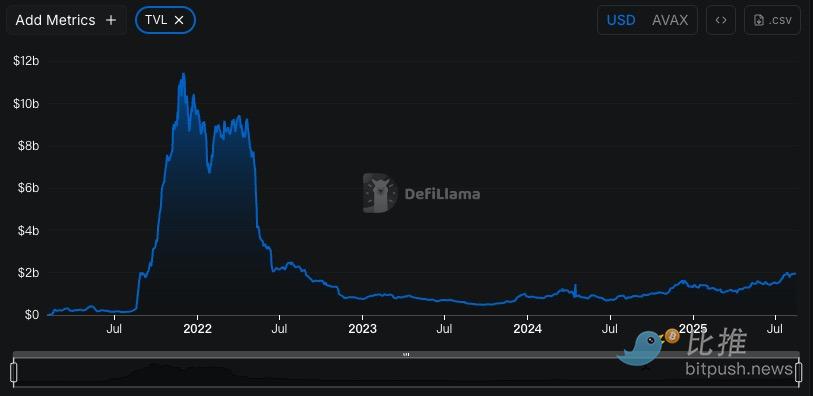Remove the TVL metric with its X icon
The height and width of the screenshot is (396, 813).
(179, 20)
